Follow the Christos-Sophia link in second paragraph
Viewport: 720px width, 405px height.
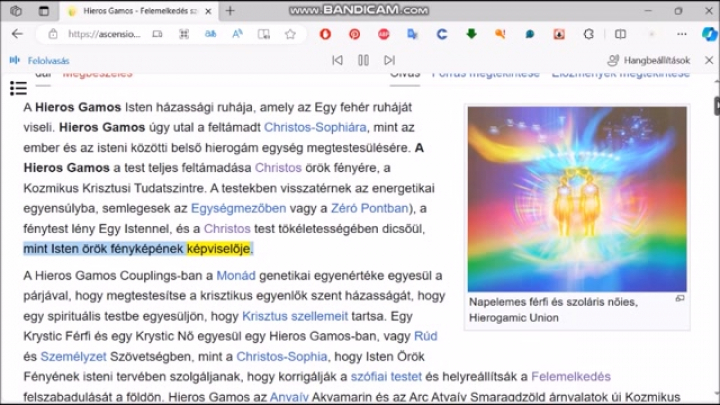[x=282, y=356]
